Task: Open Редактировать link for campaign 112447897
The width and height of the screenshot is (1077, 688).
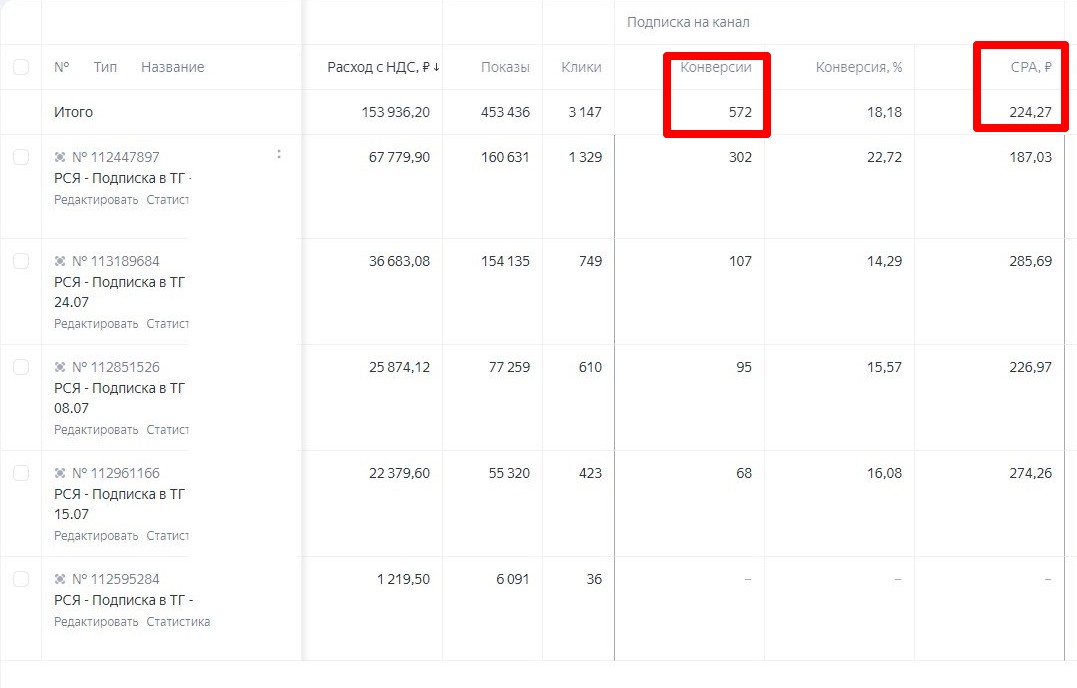Action: coord(96,200)
